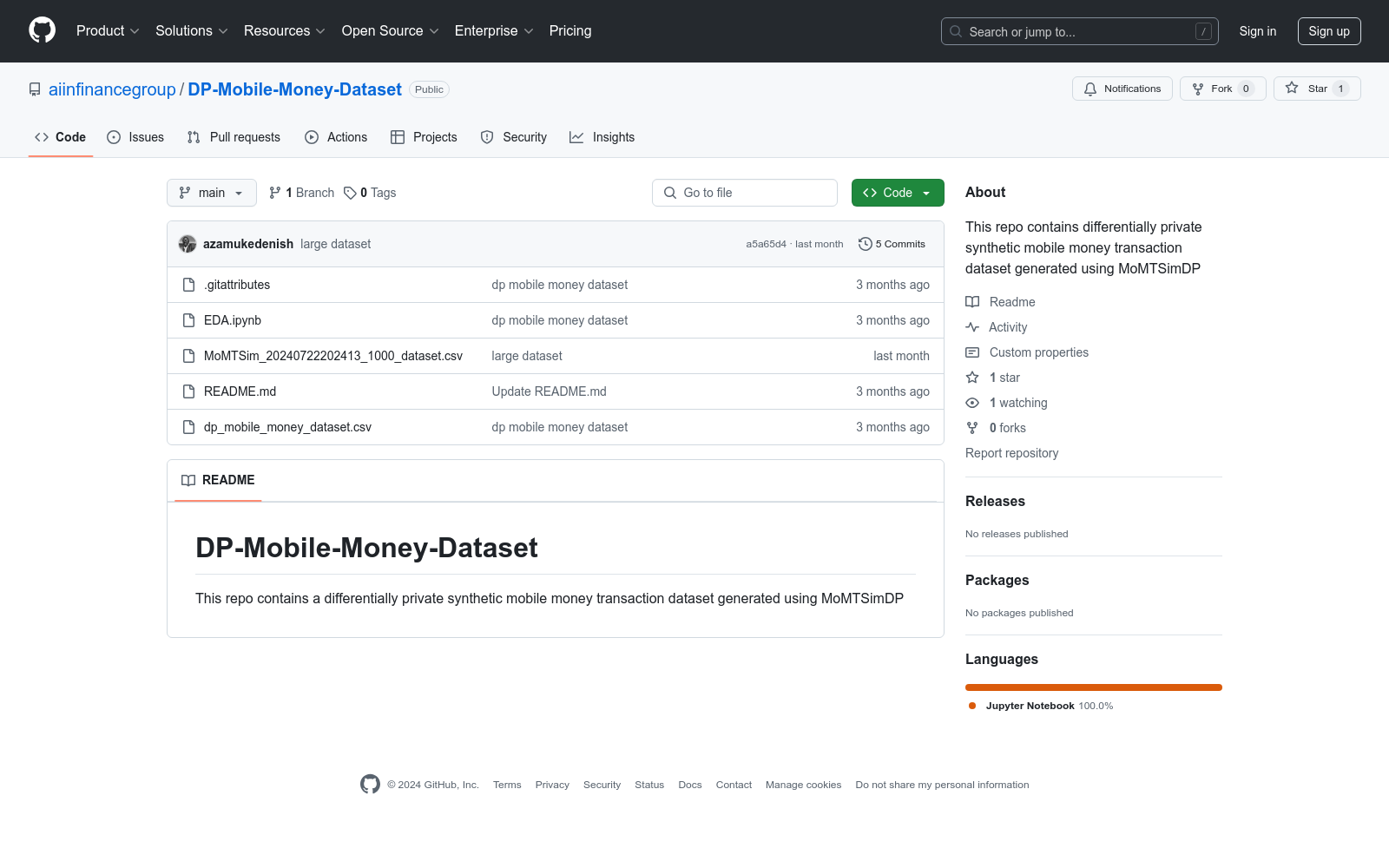Open the azamukedenish commit author link

click(x=248, y=244)
